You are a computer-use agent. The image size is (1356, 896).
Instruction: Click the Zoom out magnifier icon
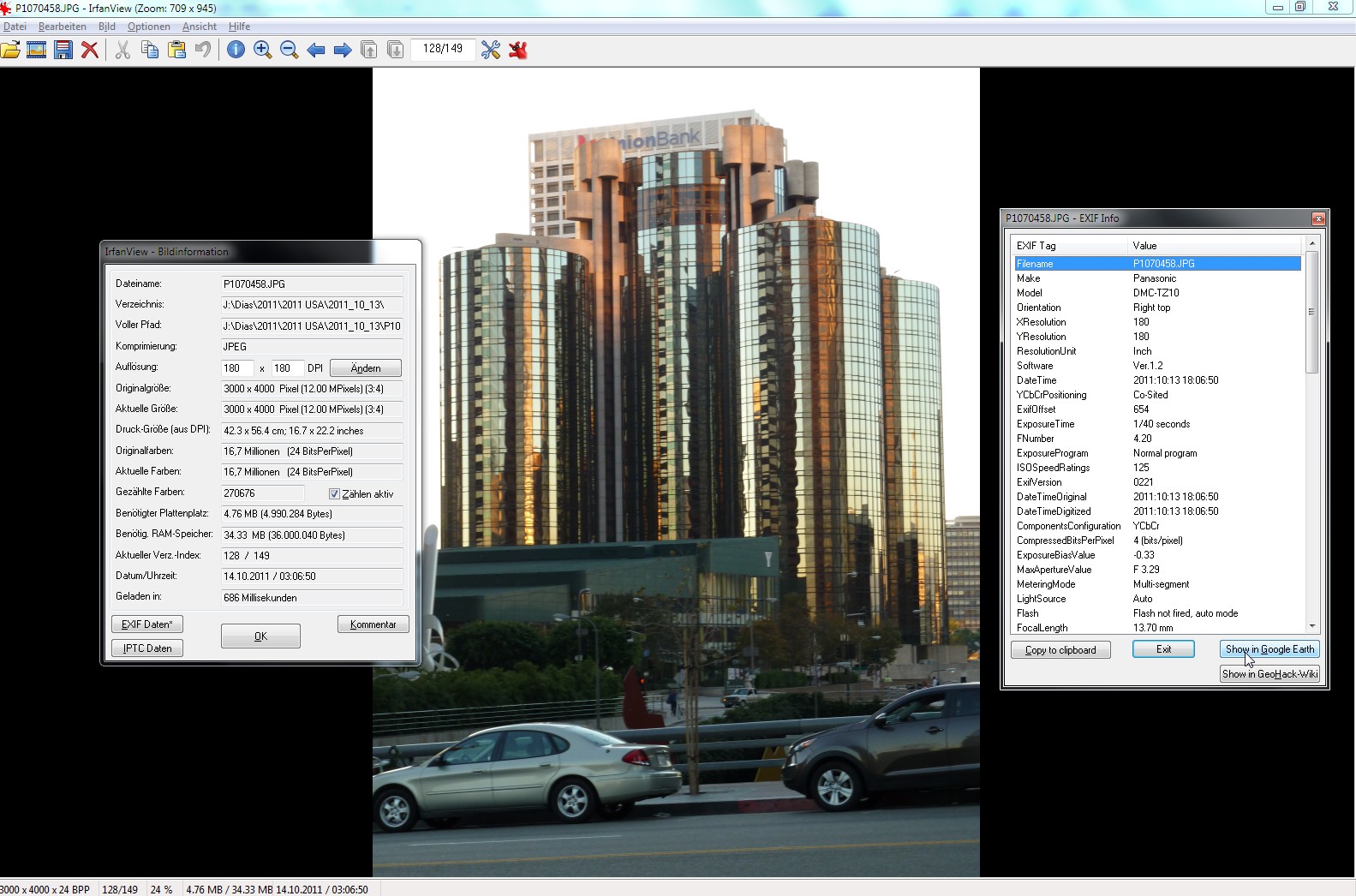289,50
